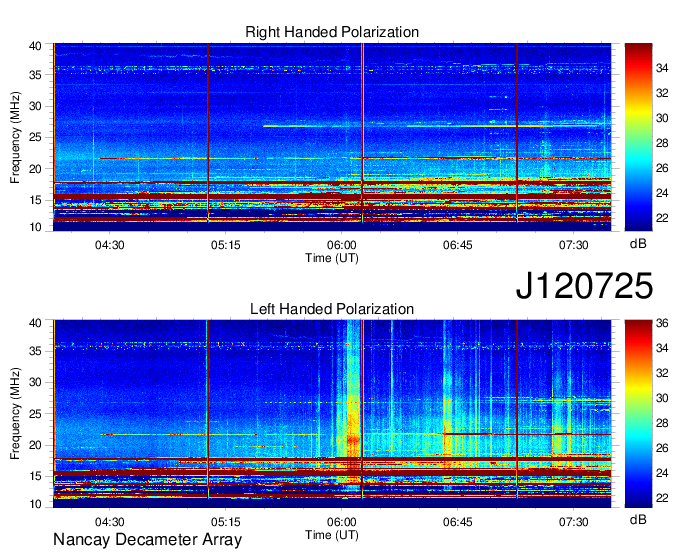Image resolution: width=680 pixels, height=552 pixels.
Task: Click the 32 dB value on Left Handed color bar
Action: [x=662, y=373]
